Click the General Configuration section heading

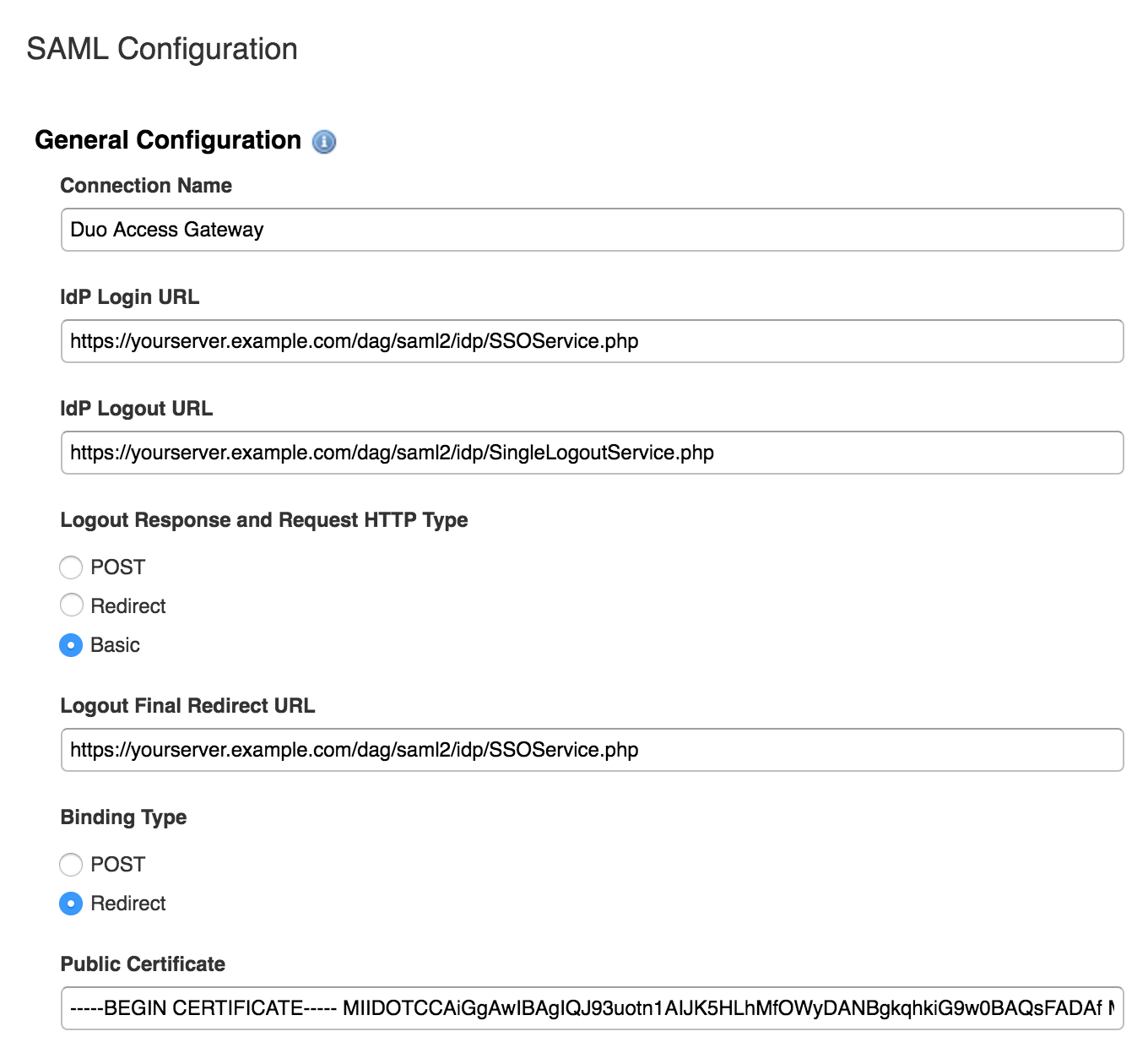(169, 140)
